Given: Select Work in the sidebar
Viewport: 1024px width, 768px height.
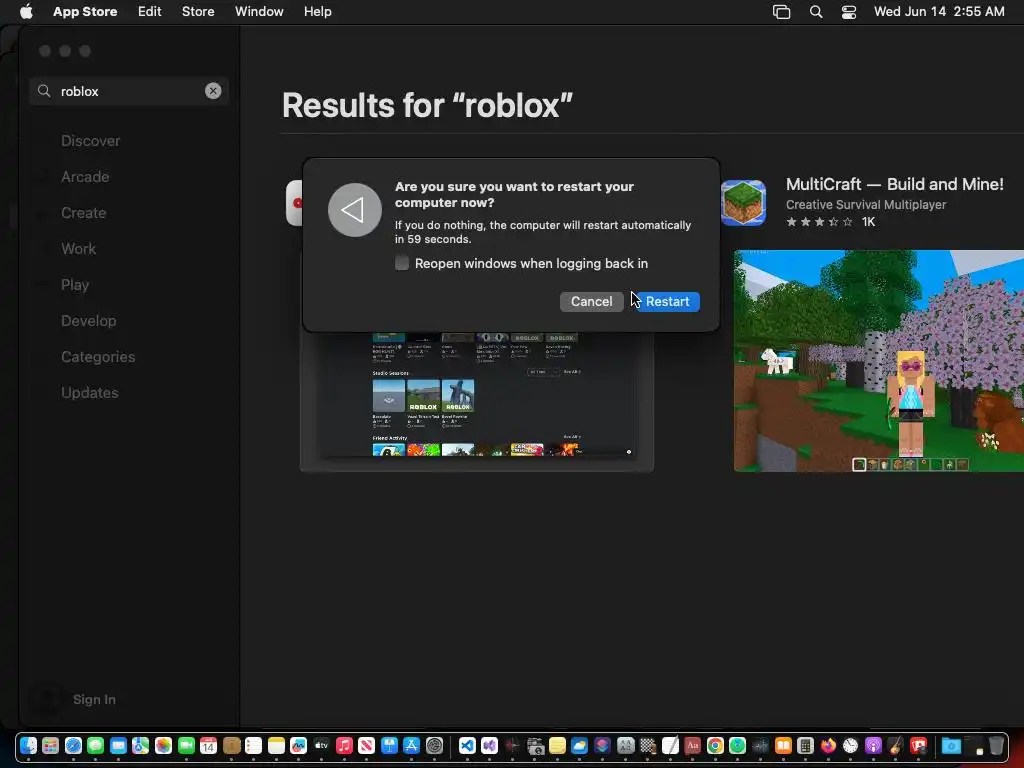Looking at the screenshot, I should (x=78, y=248).
